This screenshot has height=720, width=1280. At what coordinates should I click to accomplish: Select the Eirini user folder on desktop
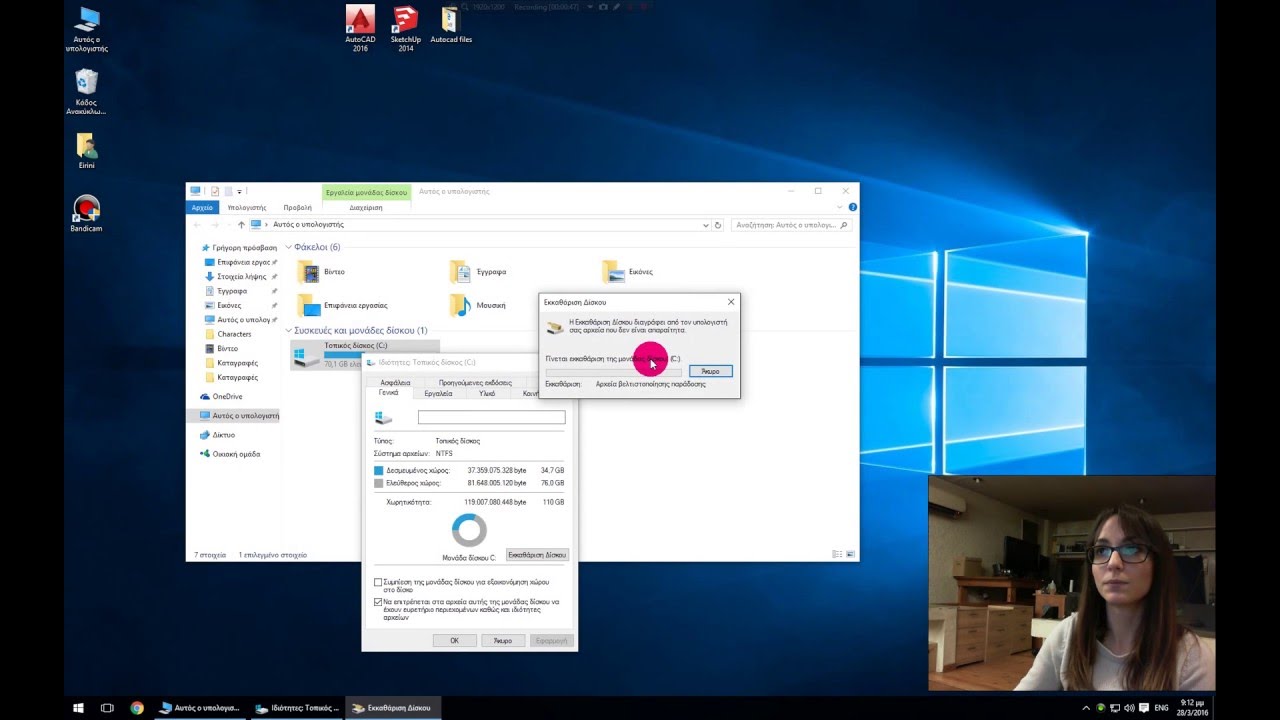pos(87,151)
